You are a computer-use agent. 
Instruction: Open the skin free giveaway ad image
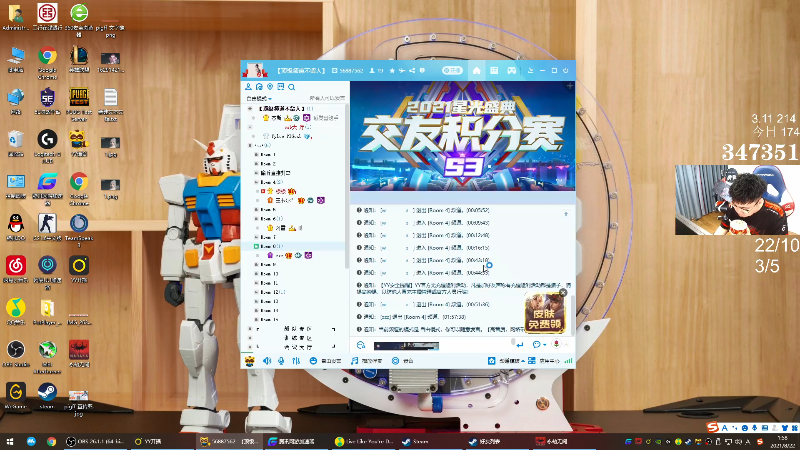pyautogui.click(x=545, y=314)
